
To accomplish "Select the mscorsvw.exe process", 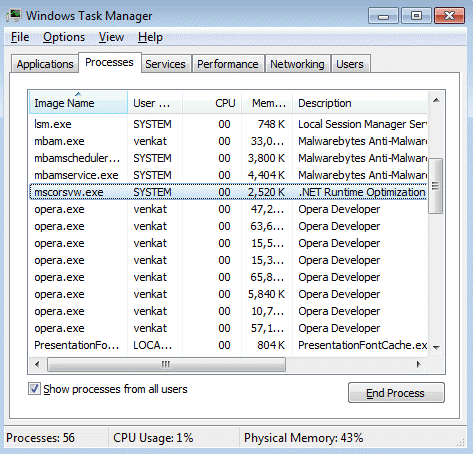I will [228, 192].
